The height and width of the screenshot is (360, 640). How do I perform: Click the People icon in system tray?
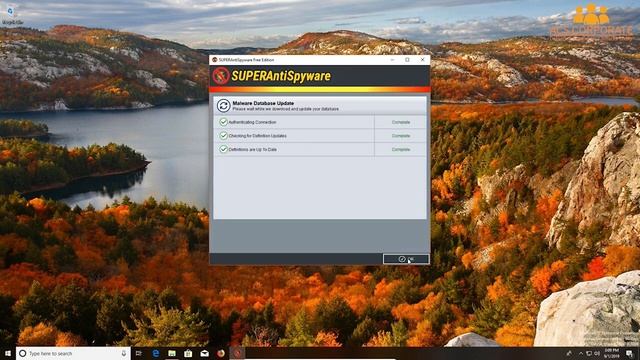[x=569, y=353]
